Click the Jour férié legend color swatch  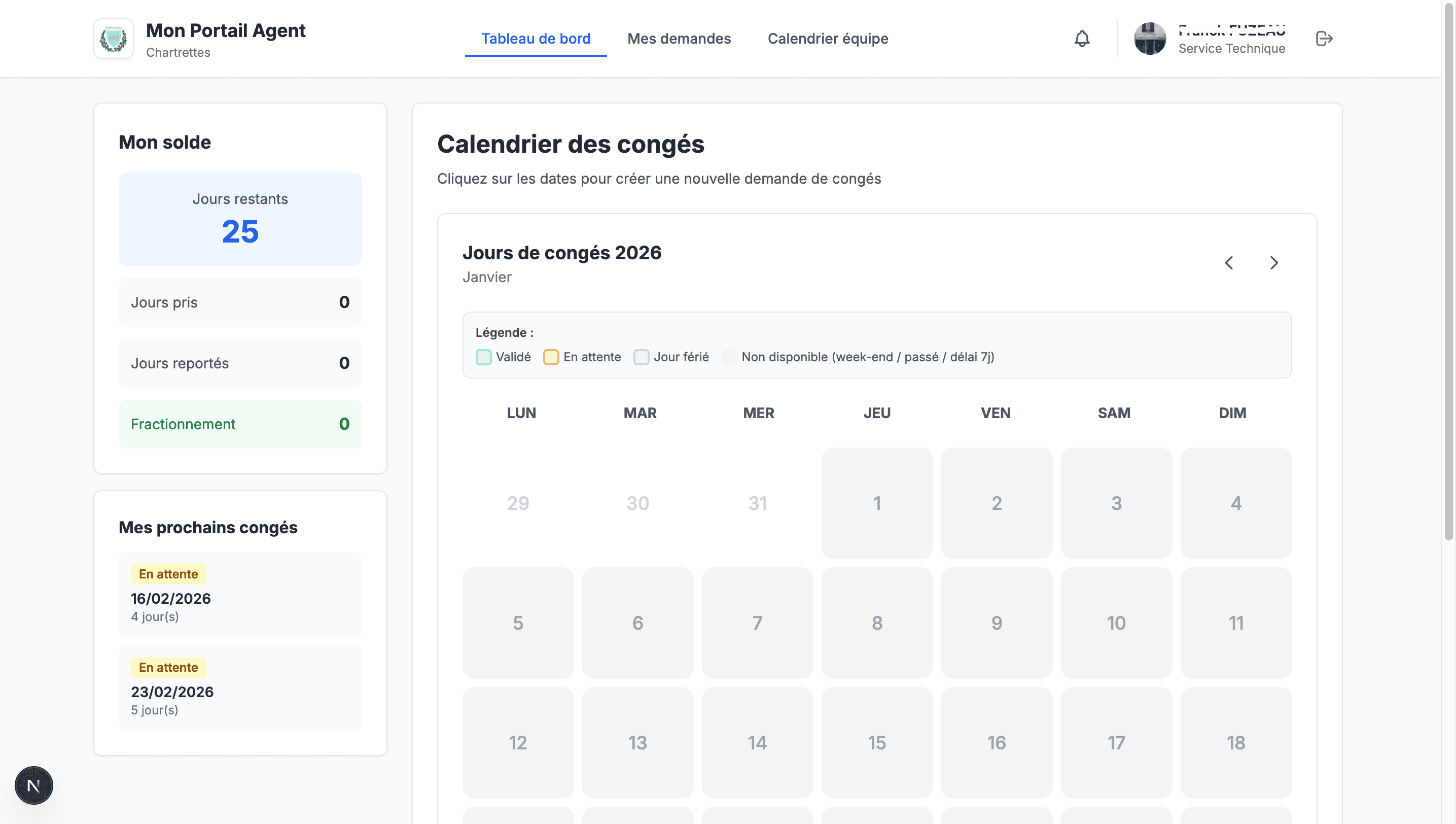(x=641, y=357)
